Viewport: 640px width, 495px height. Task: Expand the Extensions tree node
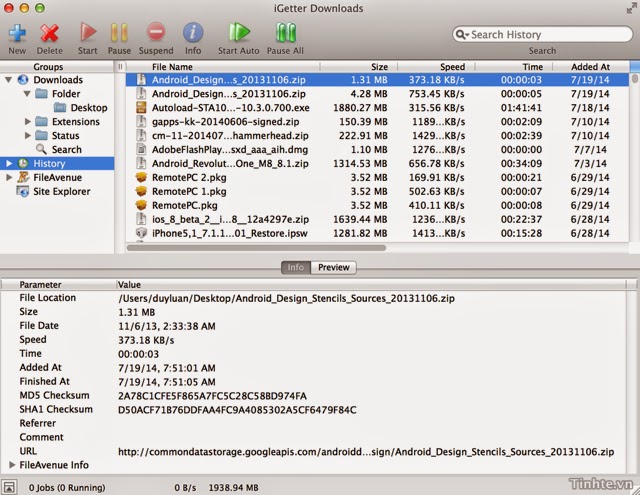[x=27, y=122]
